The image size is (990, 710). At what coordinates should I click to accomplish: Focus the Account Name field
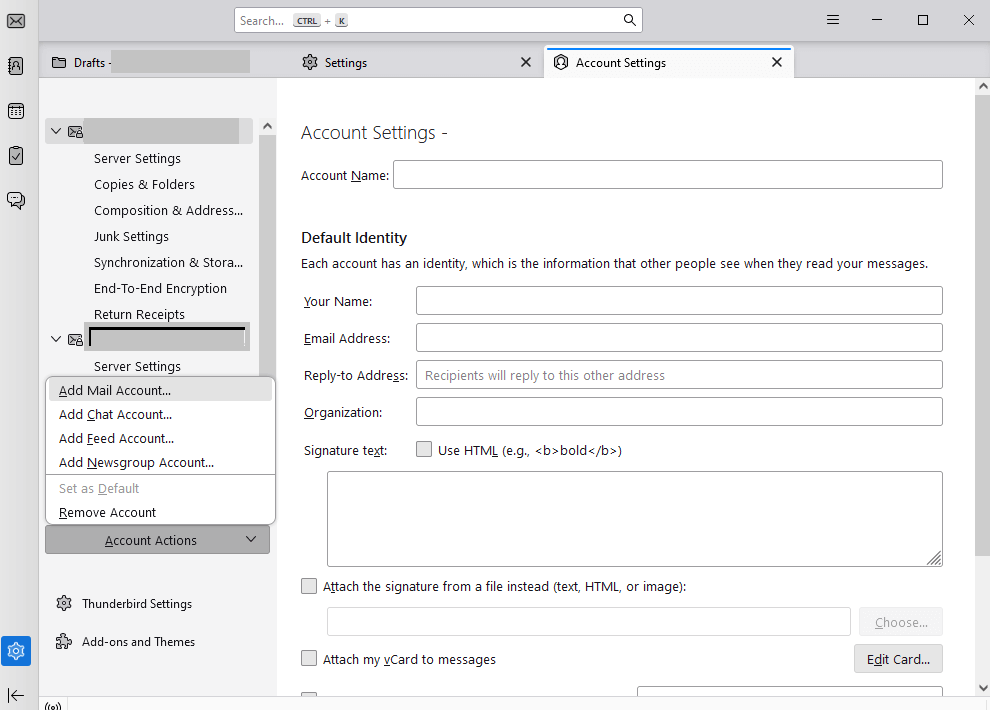tap(668, 175)
